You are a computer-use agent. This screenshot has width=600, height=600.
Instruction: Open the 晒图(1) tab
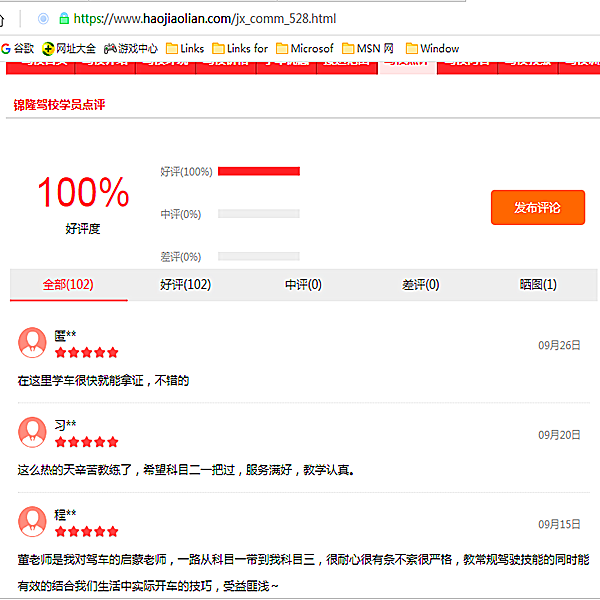(538, 285)
